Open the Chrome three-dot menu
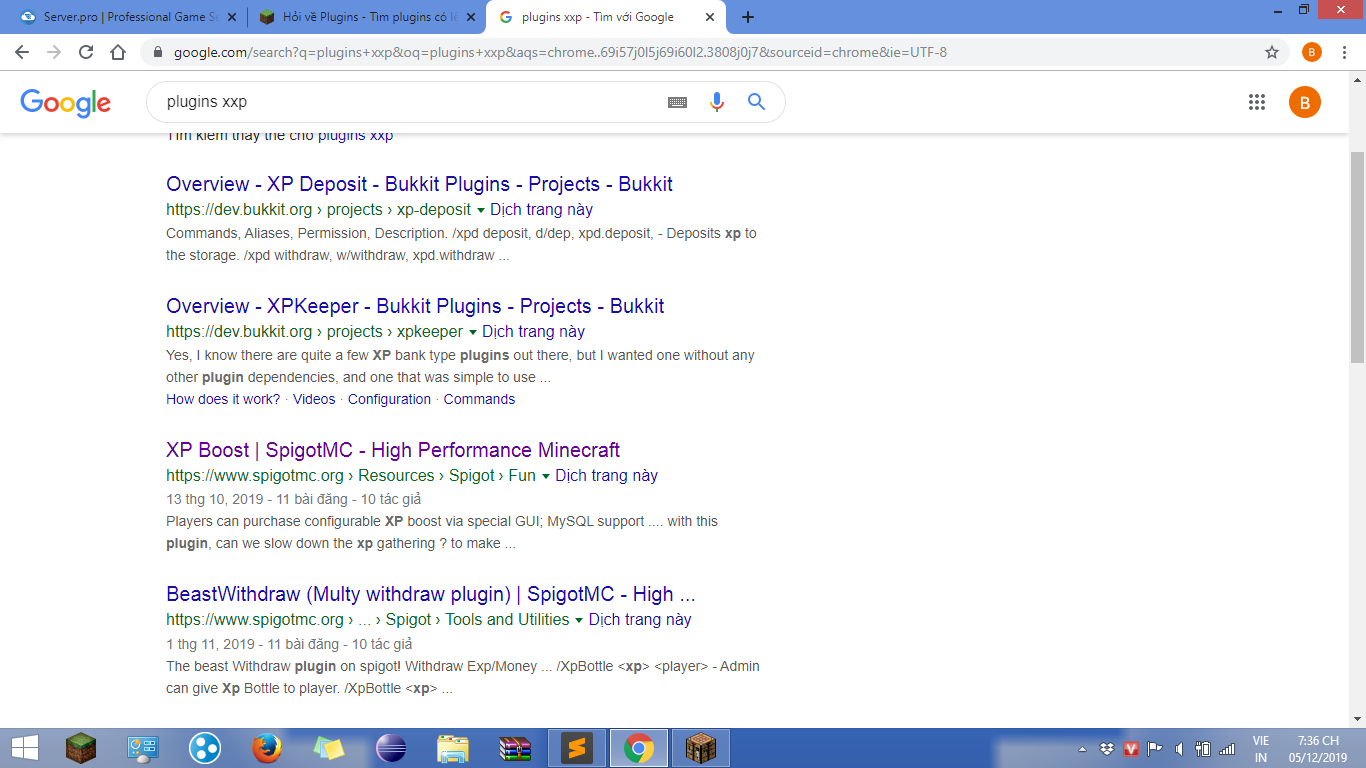This screenshot has height=768, width=1366. tap(1343, 52)
